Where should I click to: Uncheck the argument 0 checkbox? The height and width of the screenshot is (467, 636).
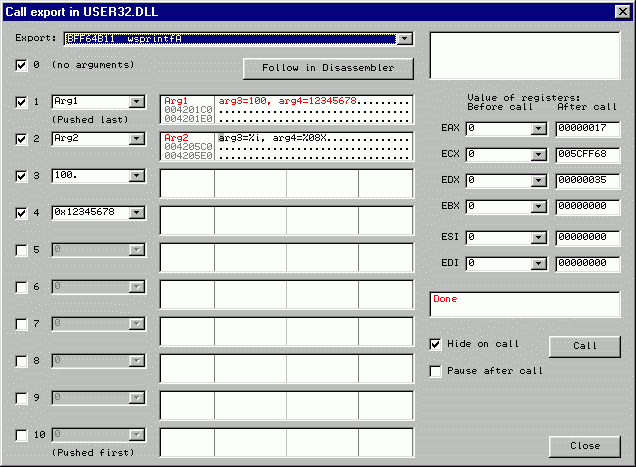(x=21, y=65)
